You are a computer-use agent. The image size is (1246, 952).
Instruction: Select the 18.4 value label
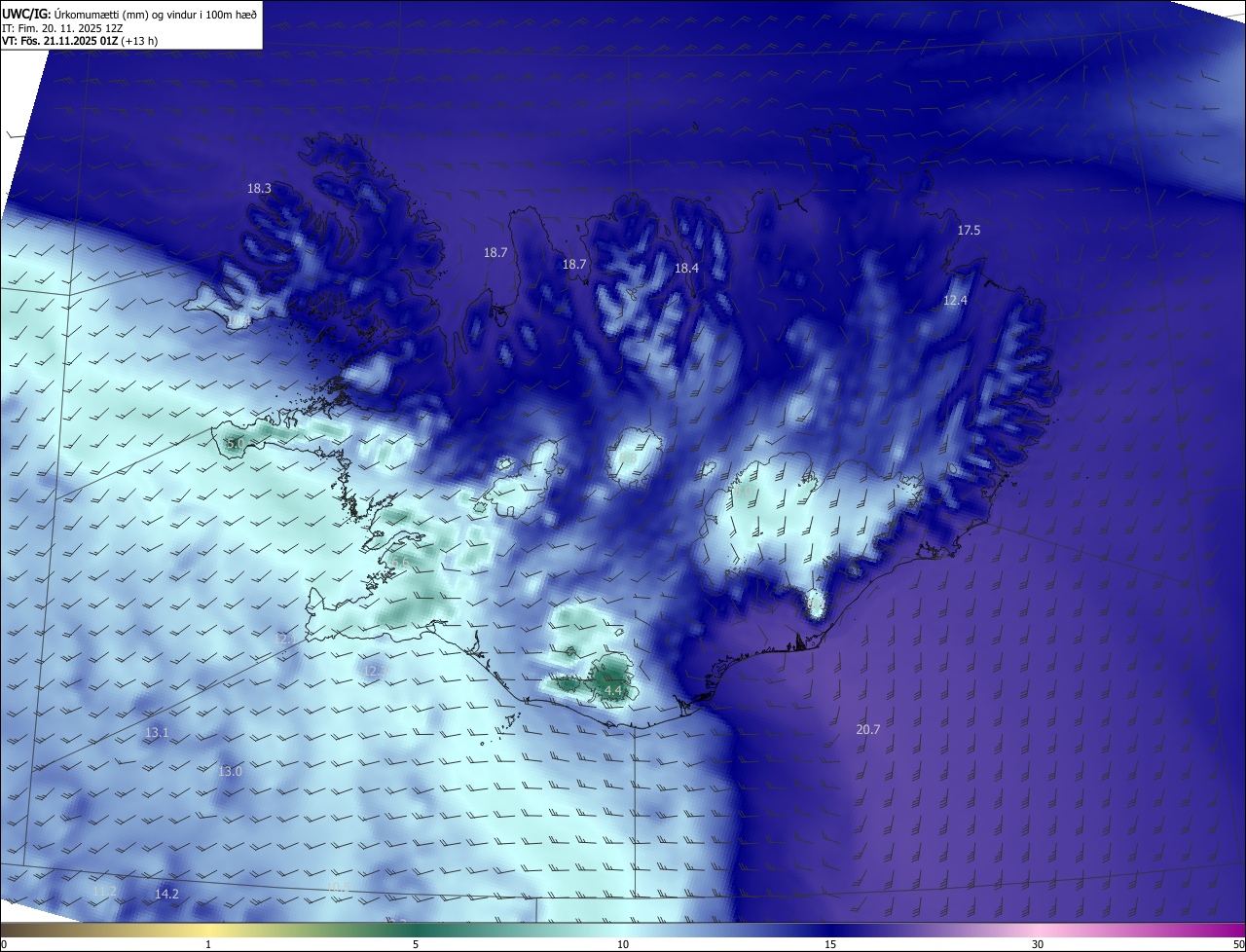coord(687,268)
